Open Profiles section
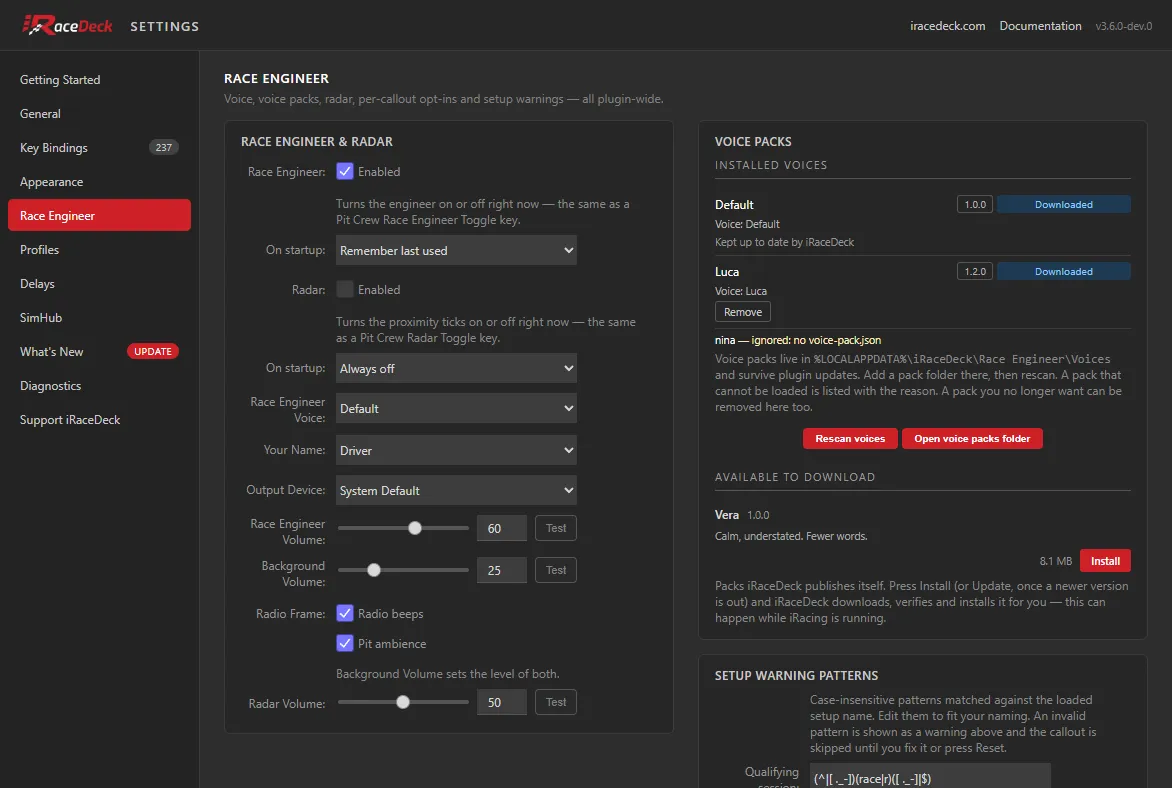The image size is (1172, 788). [99, 250]
